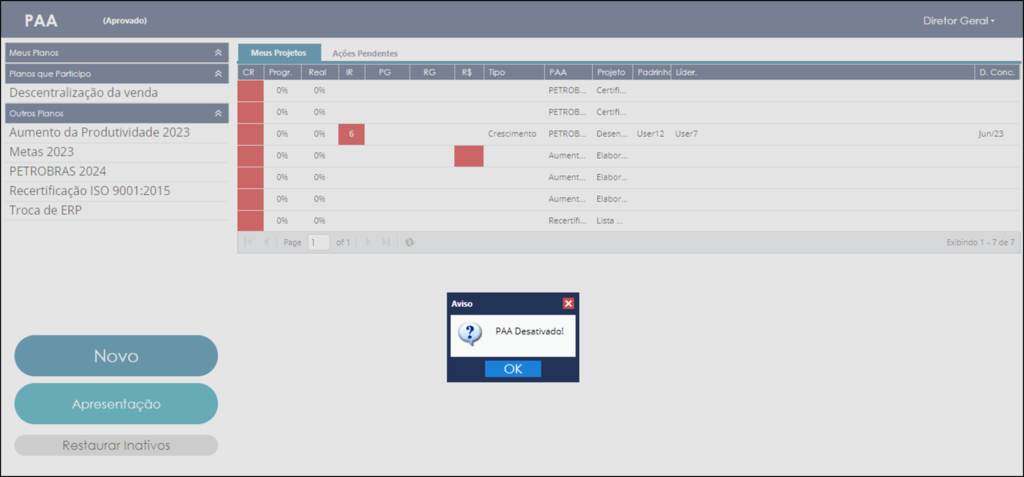Switch to the Ações Pendentes tab
The image size is (1024, 477).
pos(365,54)
